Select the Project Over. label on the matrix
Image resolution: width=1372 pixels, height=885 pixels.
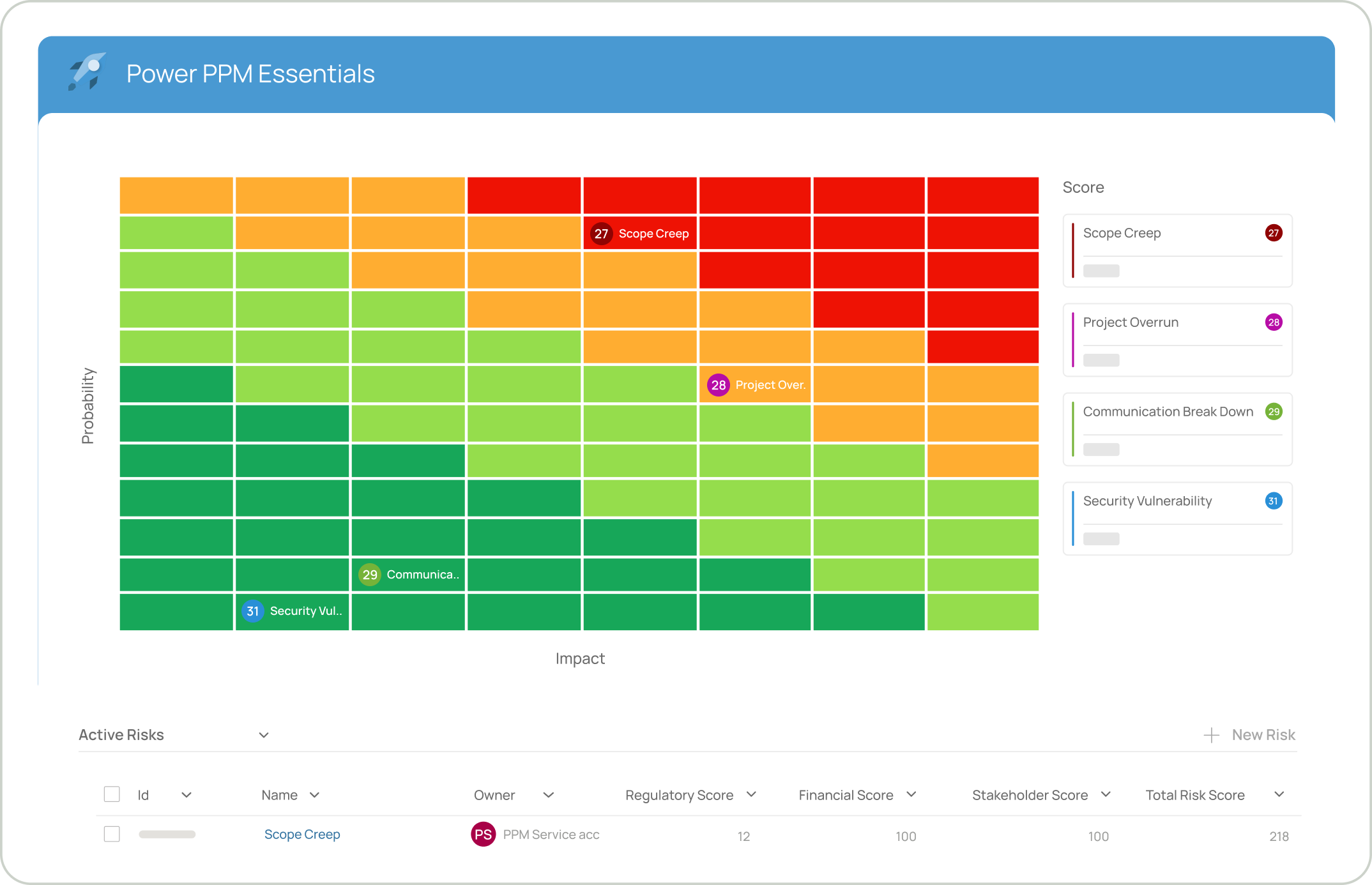[x=770, y=385]
